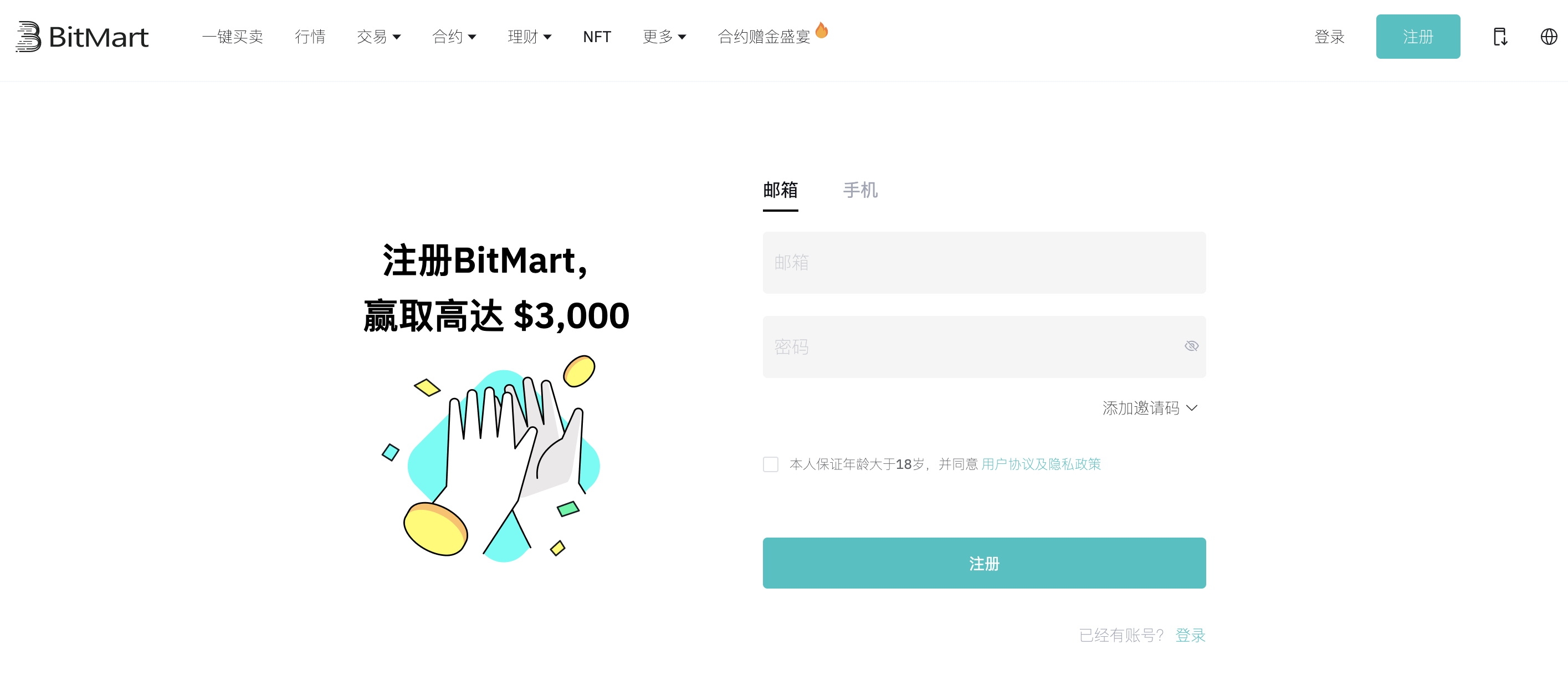Open 用户协议及隐私政策 link
The width and height of the screenshot is (1568, 685).
click(x=1041, y=464)
